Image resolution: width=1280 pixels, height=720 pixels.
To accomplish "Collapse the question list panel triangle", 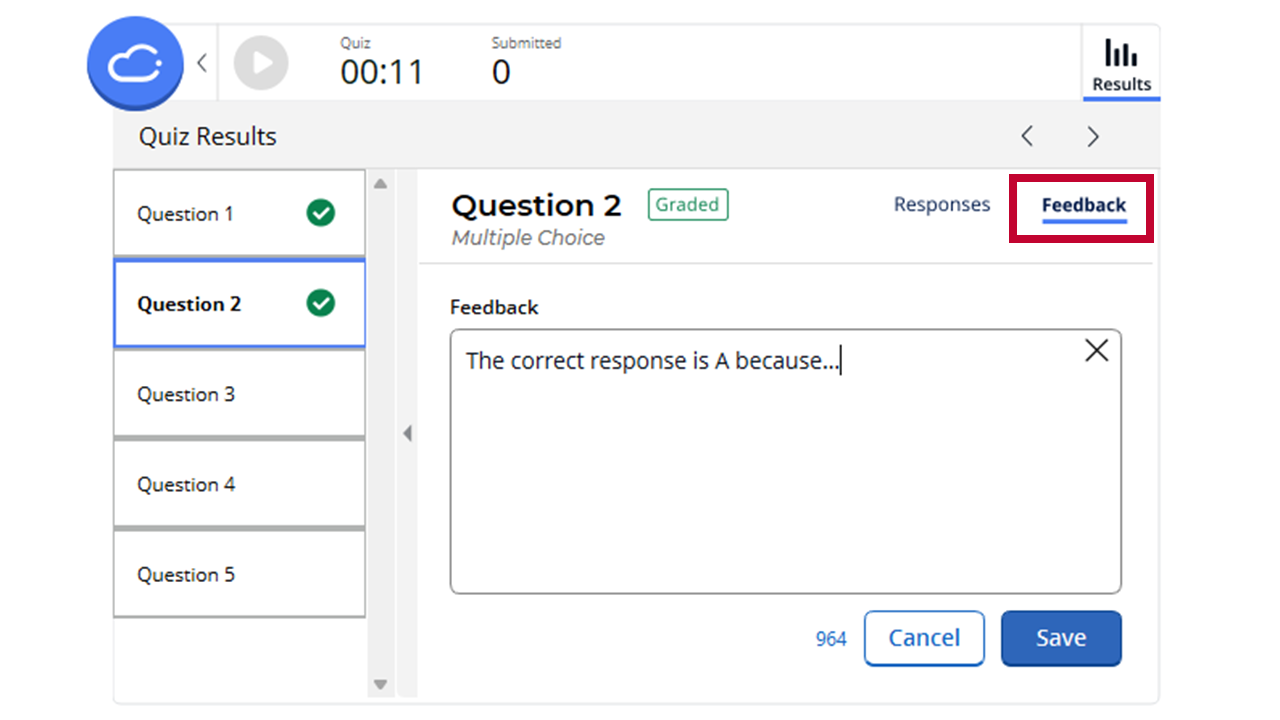I will click(x=407, y=433).
